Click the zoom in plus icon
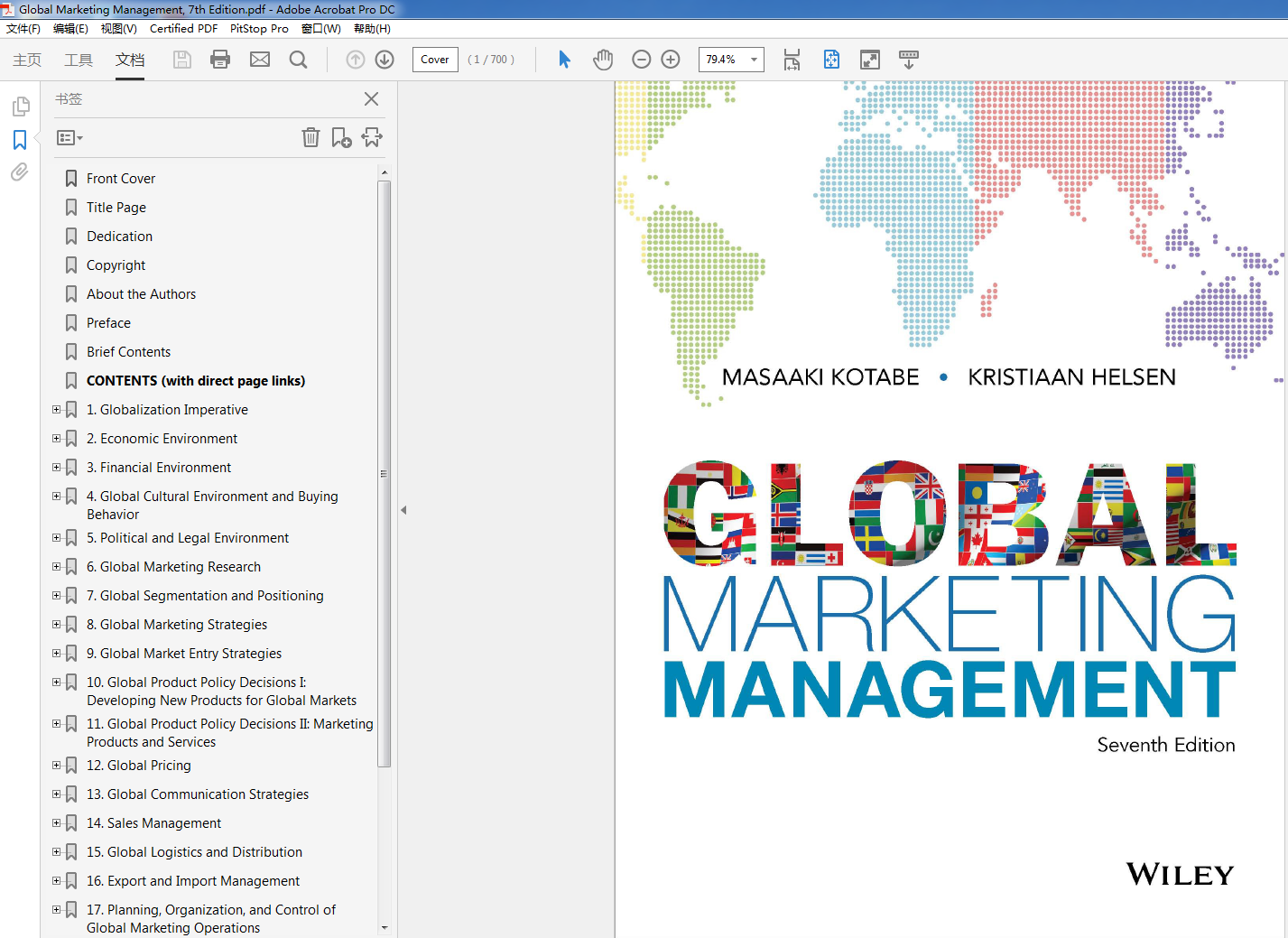1288x938 pixels. 671,60
